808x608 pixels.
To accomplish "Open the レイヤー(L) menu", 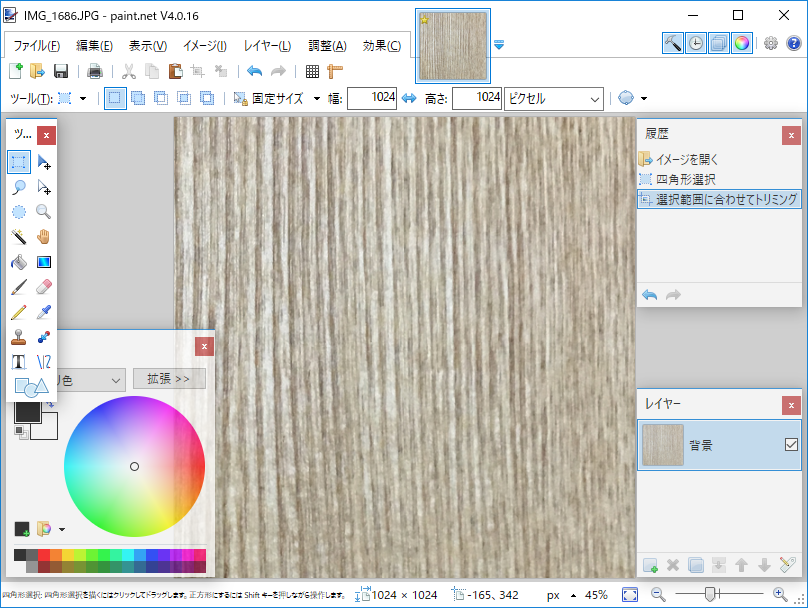I will 267,46.
